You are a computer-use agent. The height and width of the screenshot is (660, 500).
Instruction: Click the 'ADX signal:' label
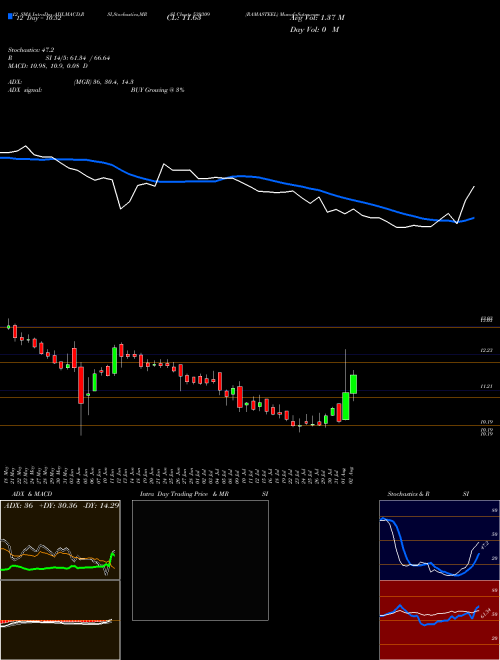click(24, 90)
